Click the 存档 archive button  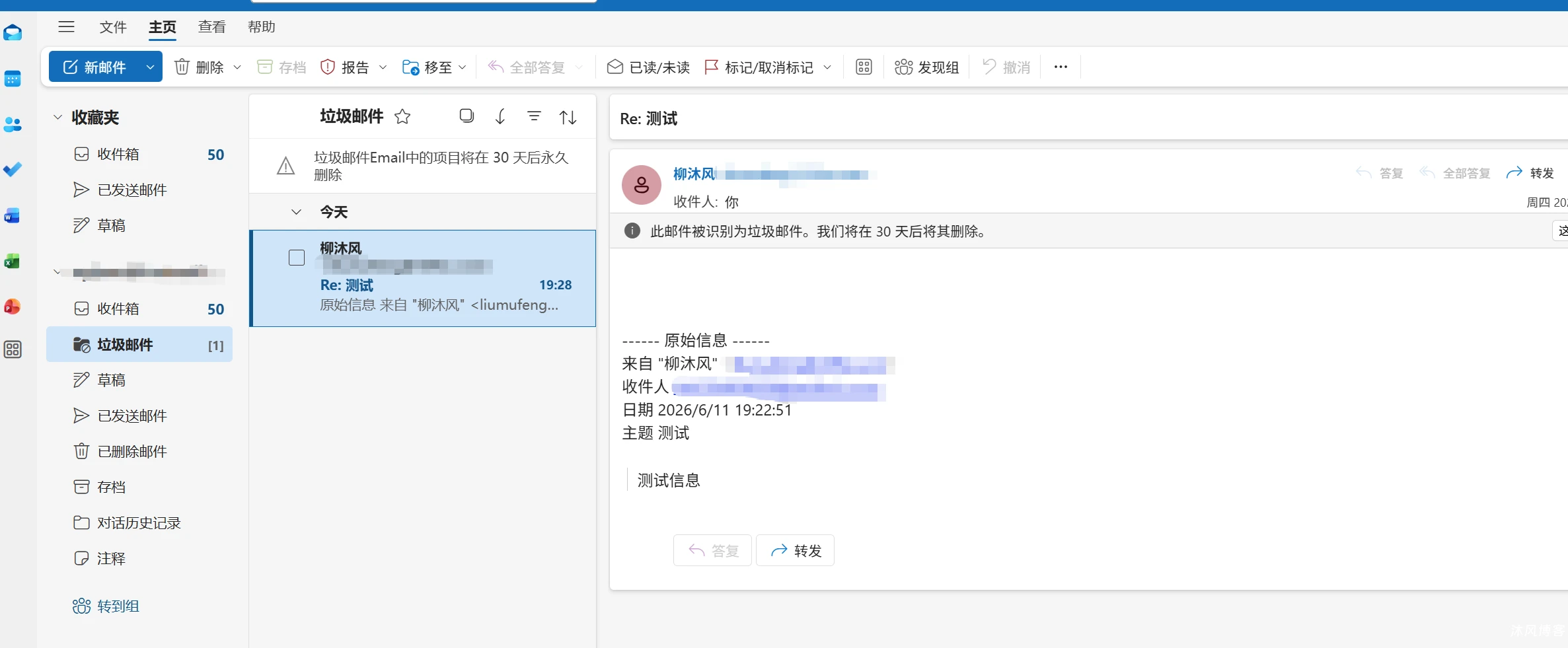tap(281, 67)
